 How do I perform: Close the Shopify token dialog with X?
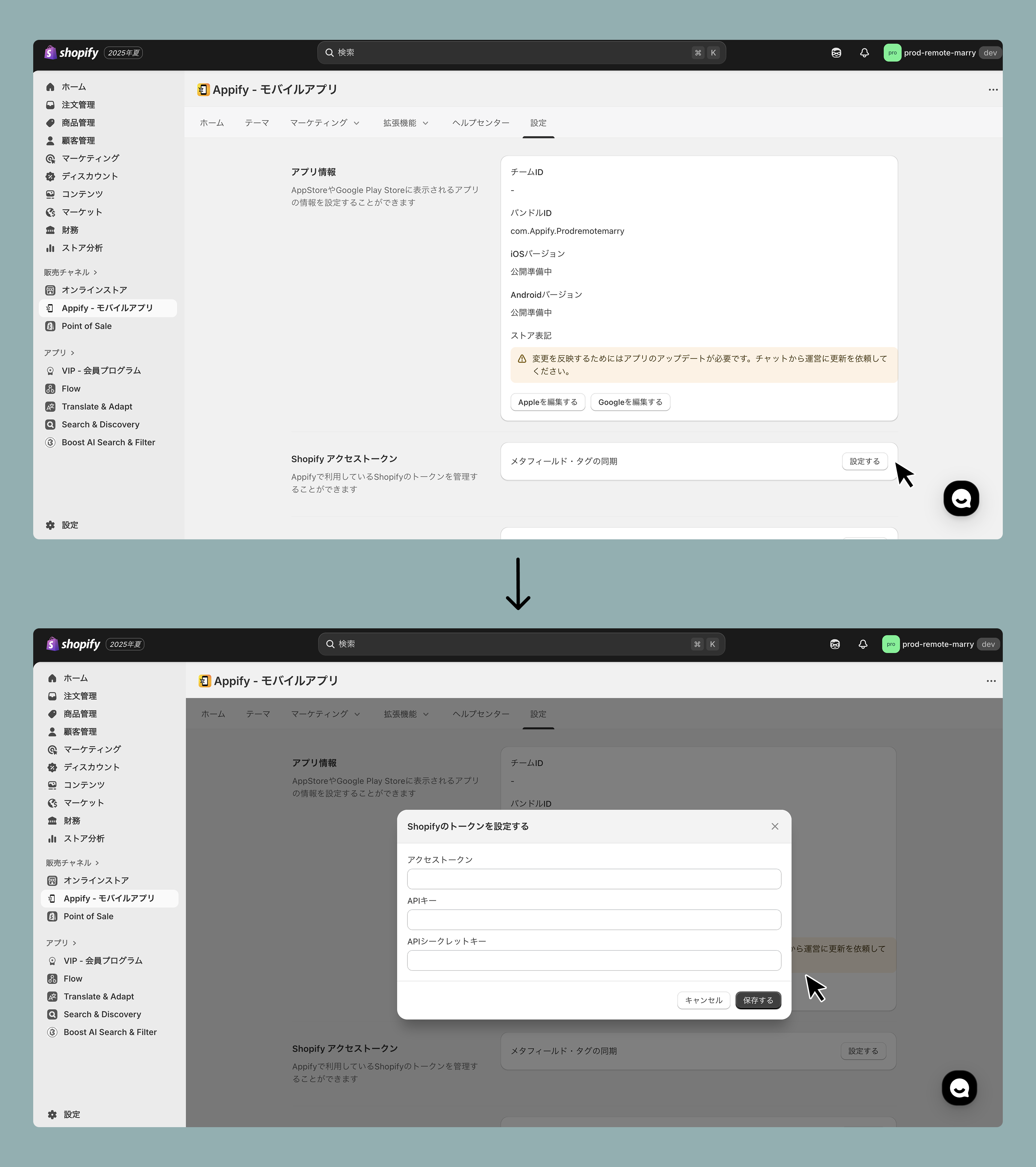tap(775, 826)
